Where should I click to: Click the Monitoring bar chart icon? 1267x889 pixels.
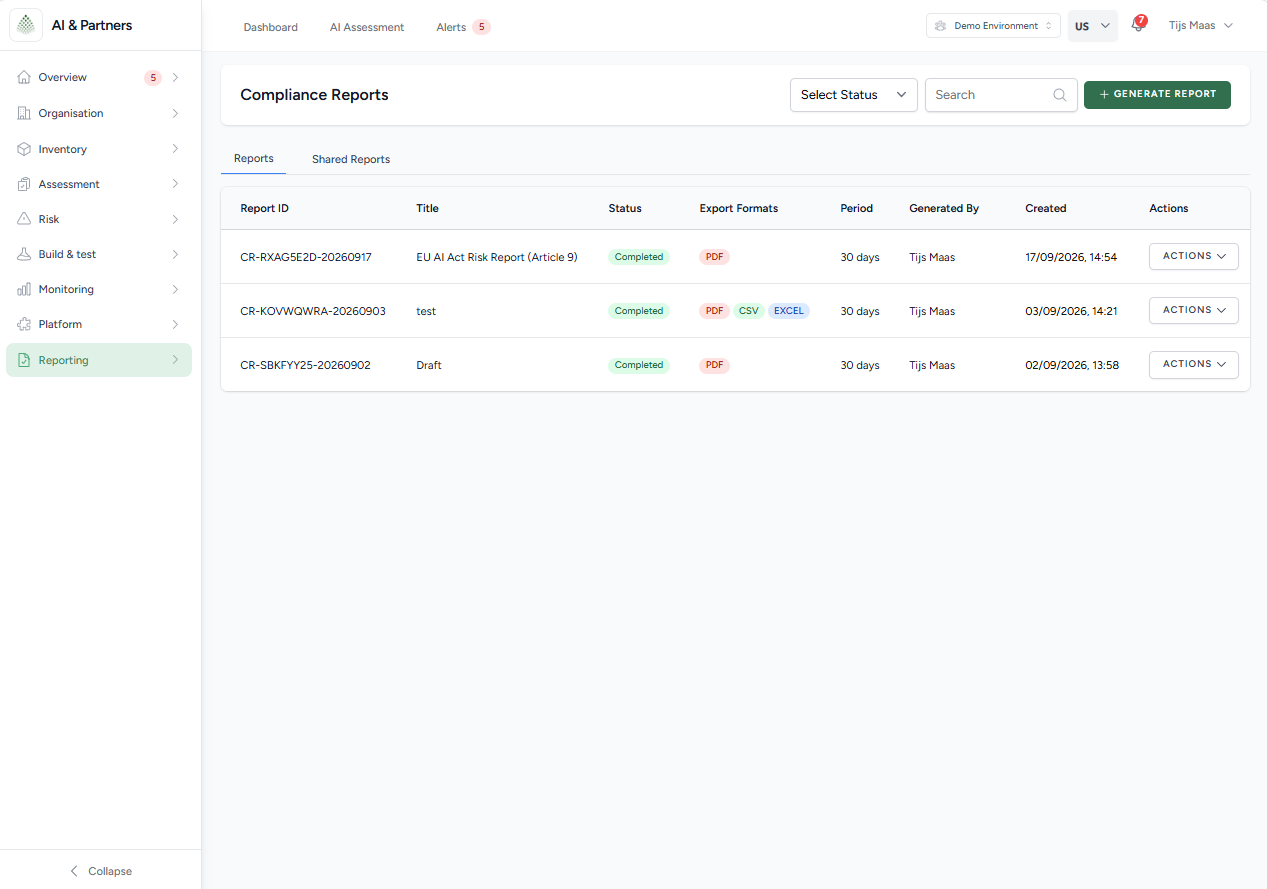click(x=24, y=289)
